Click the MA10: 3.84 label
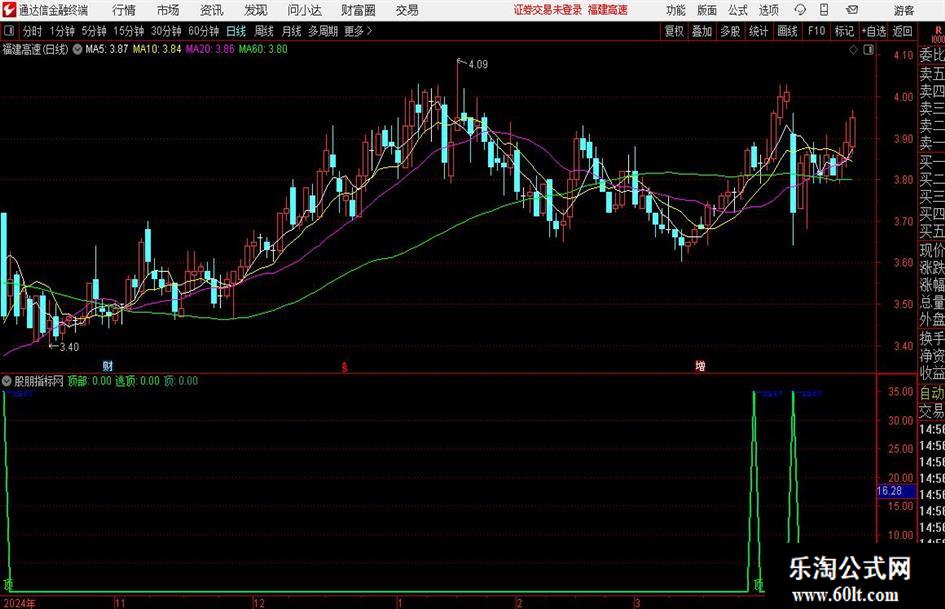This screenshot has height=609, width=945. coord(157,49)
